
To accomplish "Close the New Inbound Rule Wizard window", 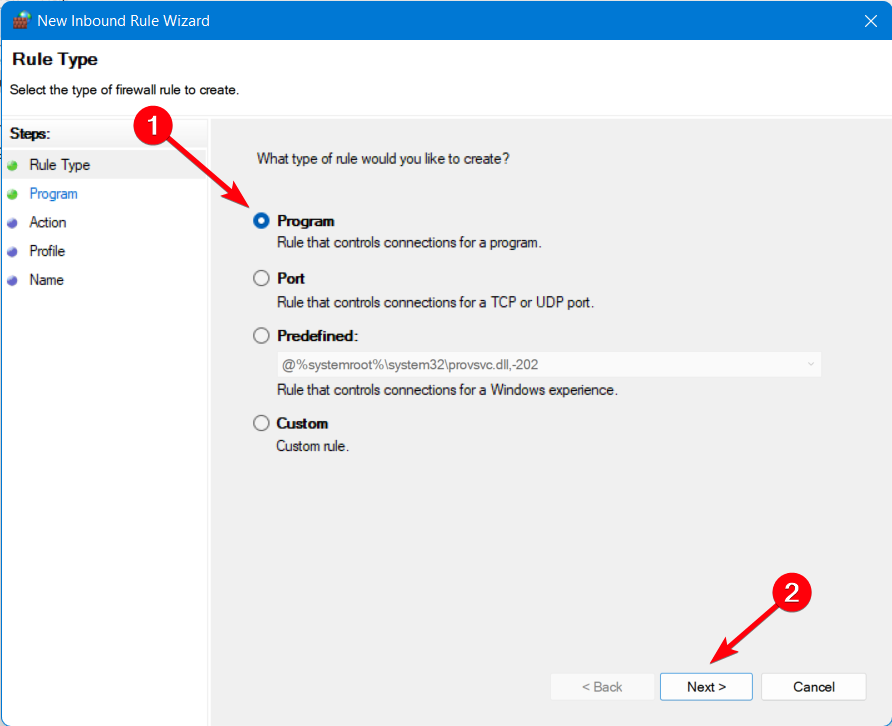I will [870, 21].
